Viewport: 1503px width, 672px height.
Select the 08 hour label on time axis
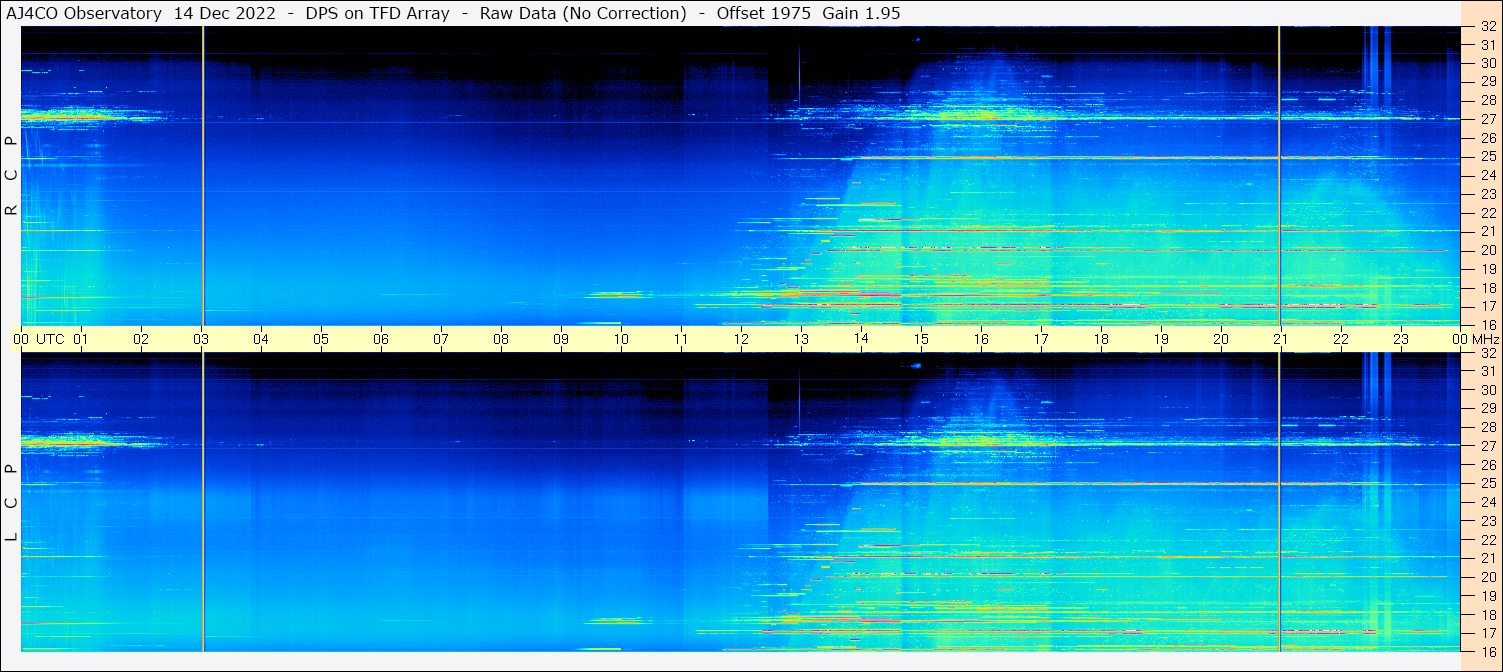(501, 339)
